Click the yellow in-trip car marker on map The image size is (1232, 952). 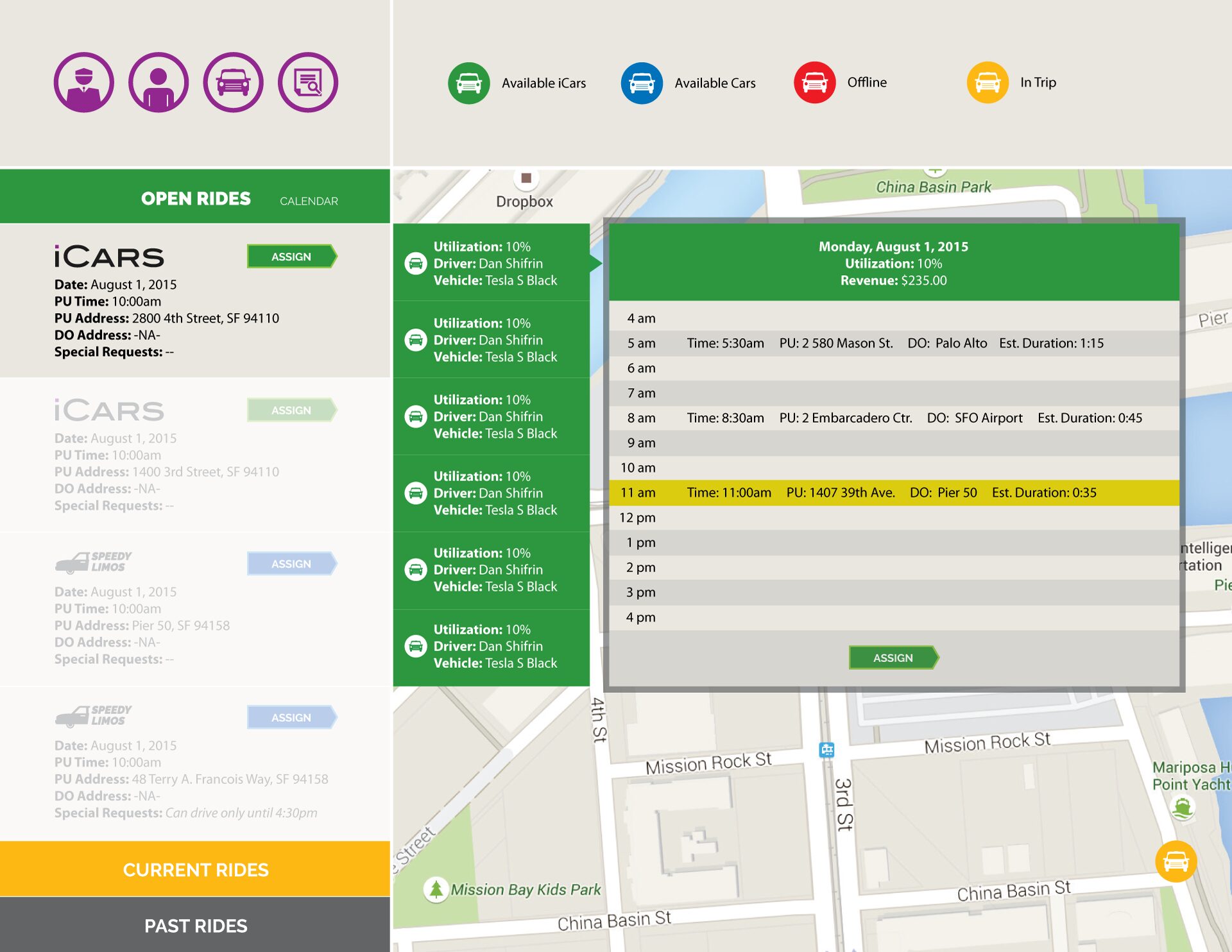pyautogui.click(x=1176, y=862)
